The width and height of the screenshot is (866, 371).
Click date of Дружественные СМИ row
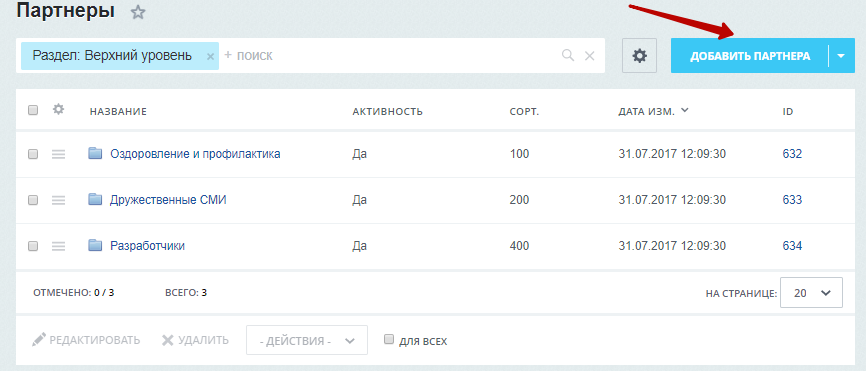672,200
